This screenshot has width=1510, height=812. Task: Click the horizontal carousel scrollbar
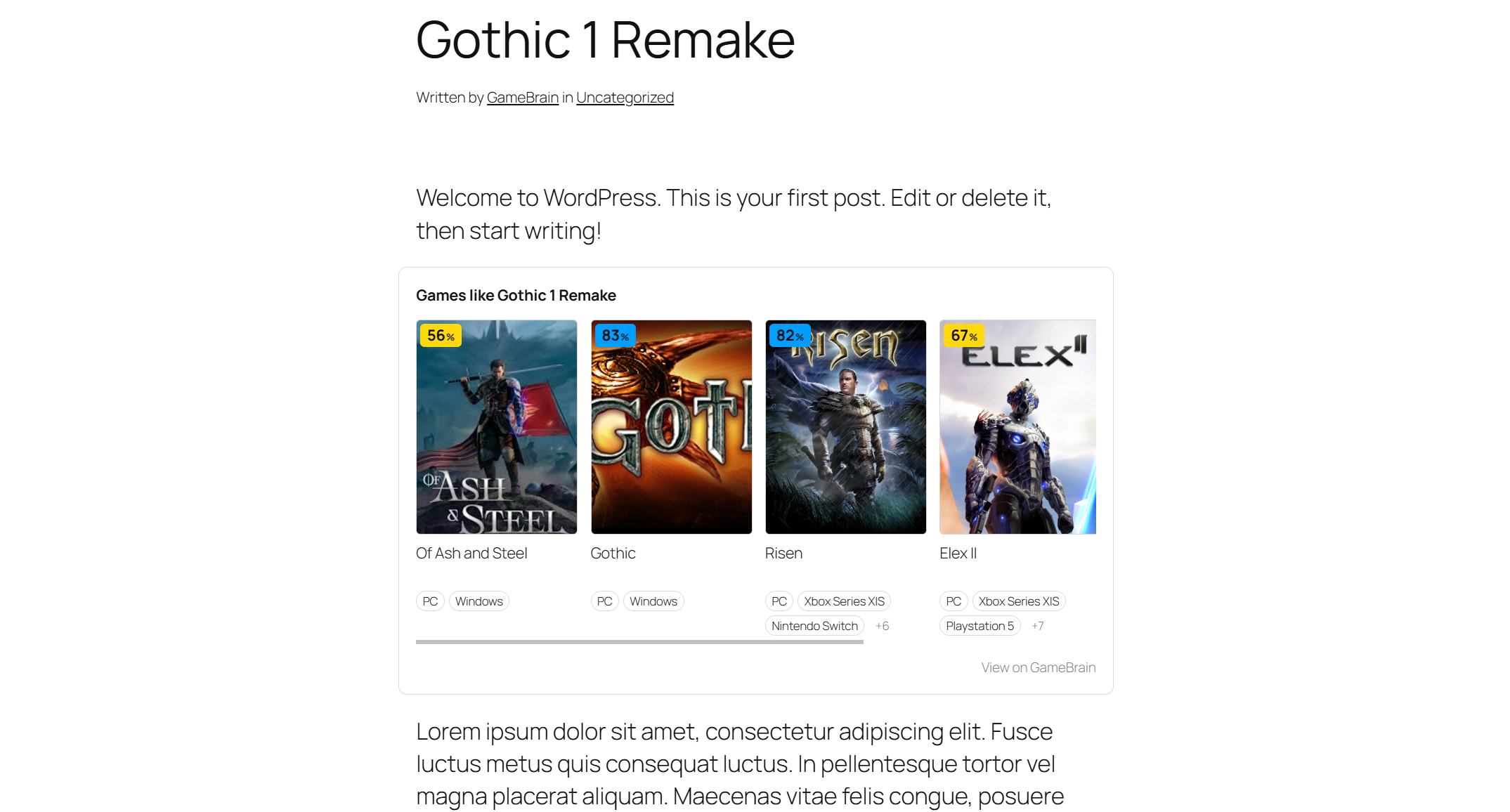click(x=639, y=642)
